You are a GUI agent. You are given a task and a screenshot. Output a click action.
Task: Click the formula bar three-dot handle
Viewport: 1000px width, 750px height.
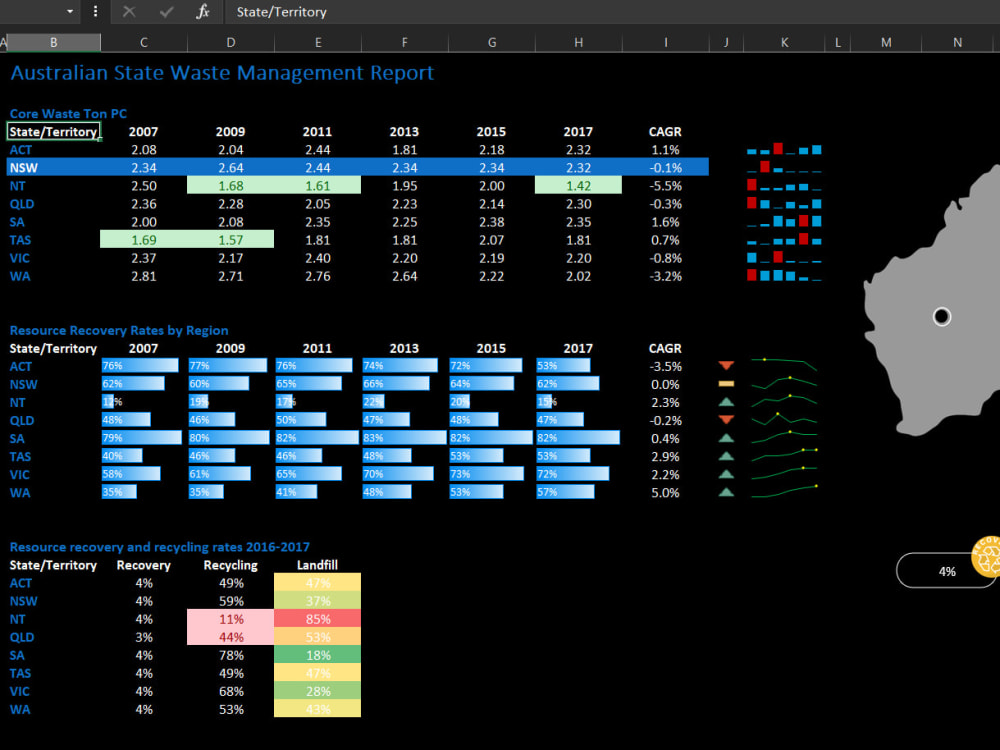tap(95, 11)
